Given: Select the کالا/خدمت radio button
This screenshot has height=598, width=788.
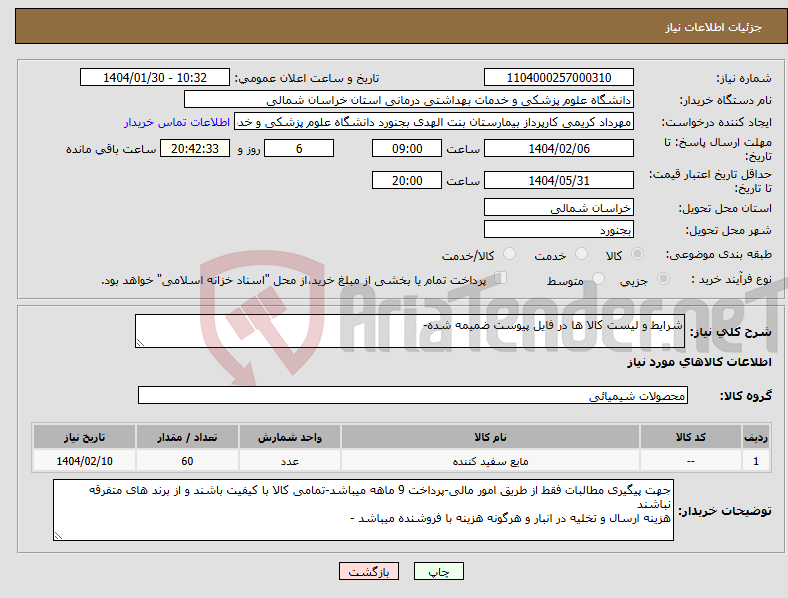Looking at the screenshot, I should 509,254.
